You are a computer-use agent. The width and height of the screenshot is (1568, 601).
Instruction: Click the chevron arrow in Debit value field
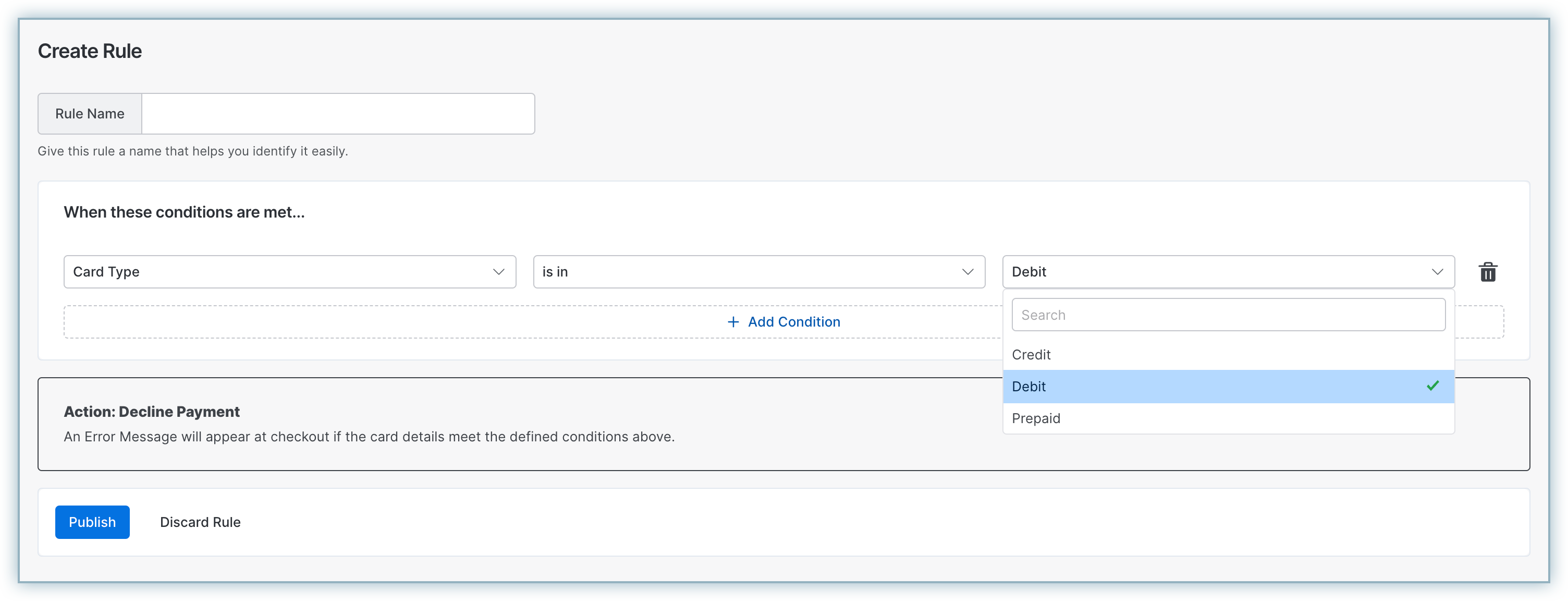click(x=1437, y=272)
